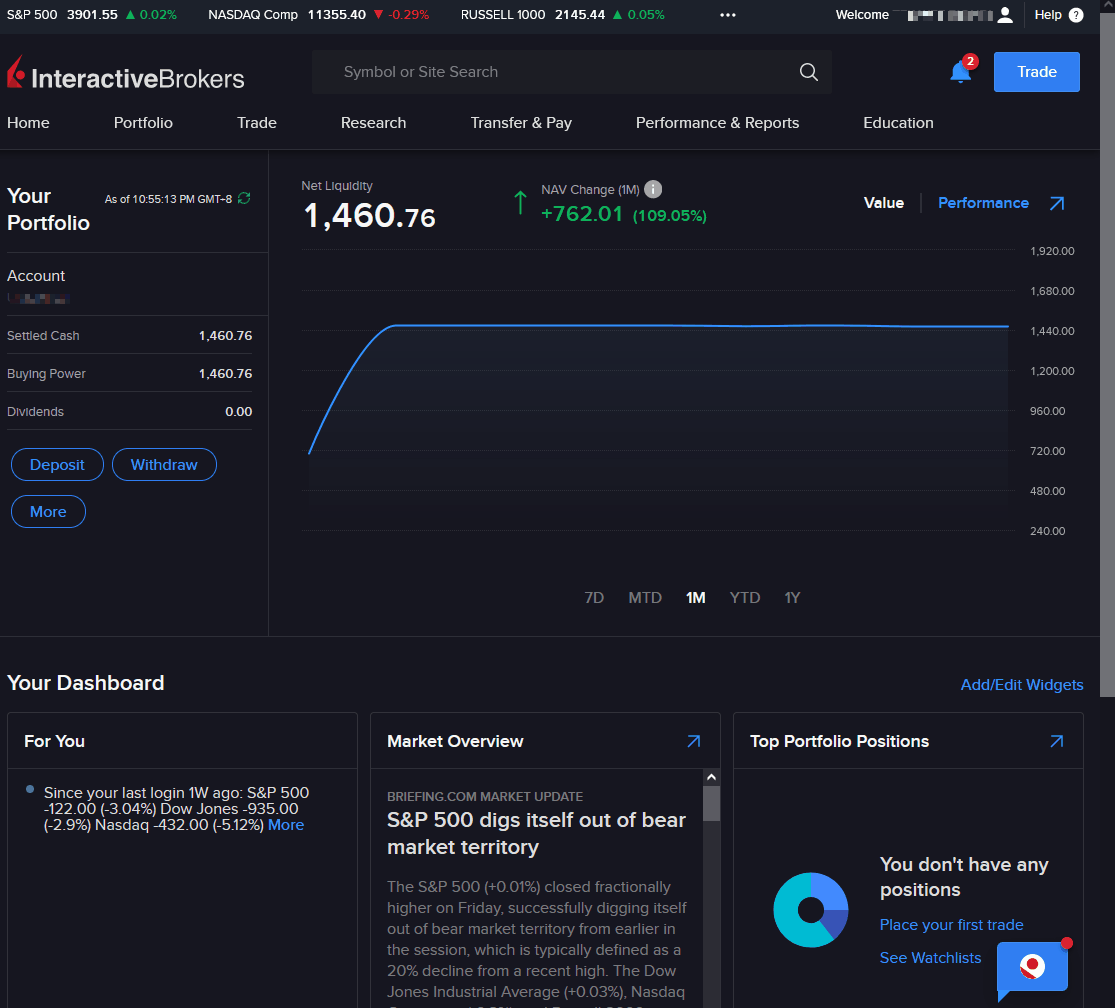Click the user account profile icon
The height and width of the screenshot is (1008, 1115).
[x=1005, y=15]
